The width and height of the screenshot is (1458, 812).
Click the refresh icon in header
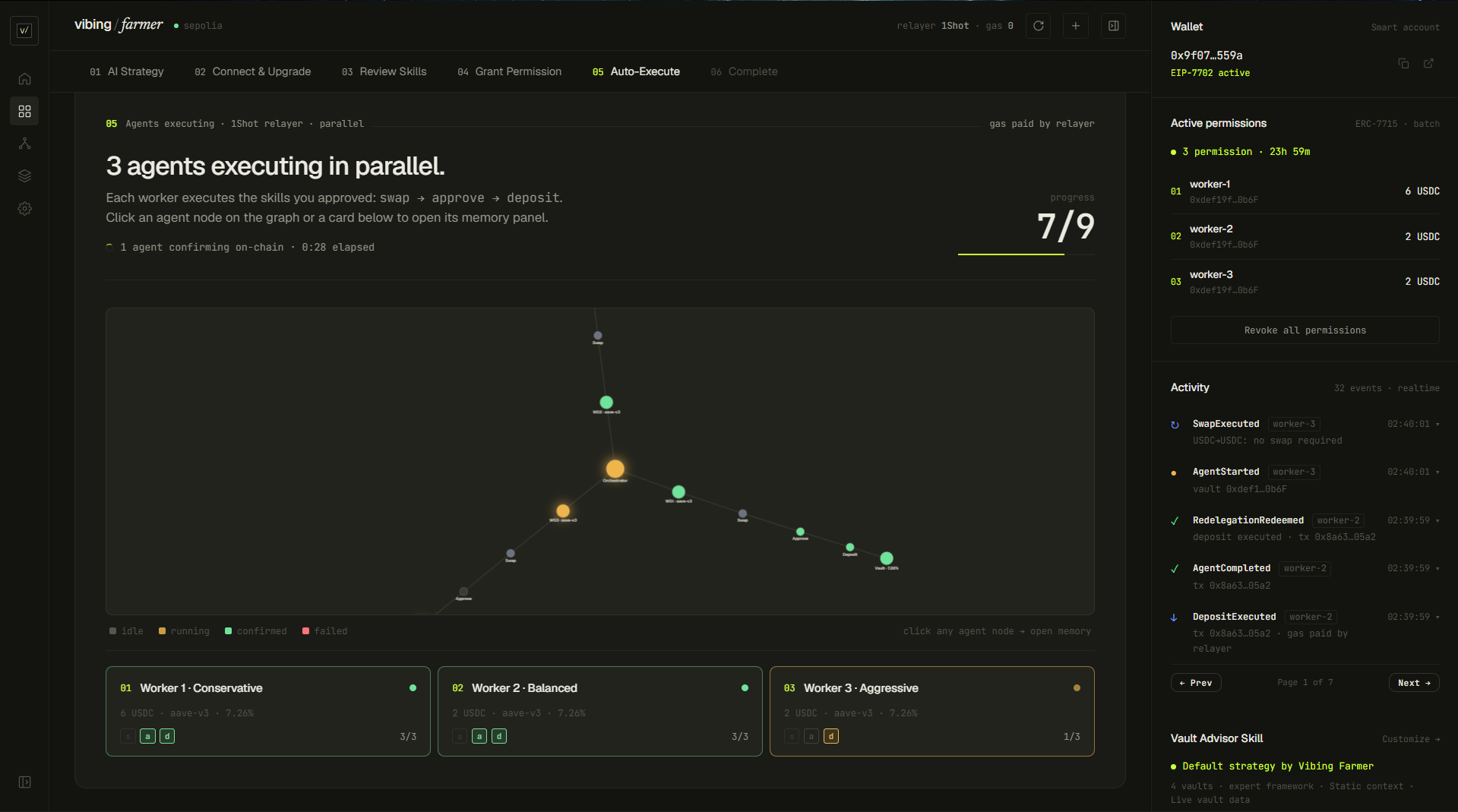click(1038, 26)
